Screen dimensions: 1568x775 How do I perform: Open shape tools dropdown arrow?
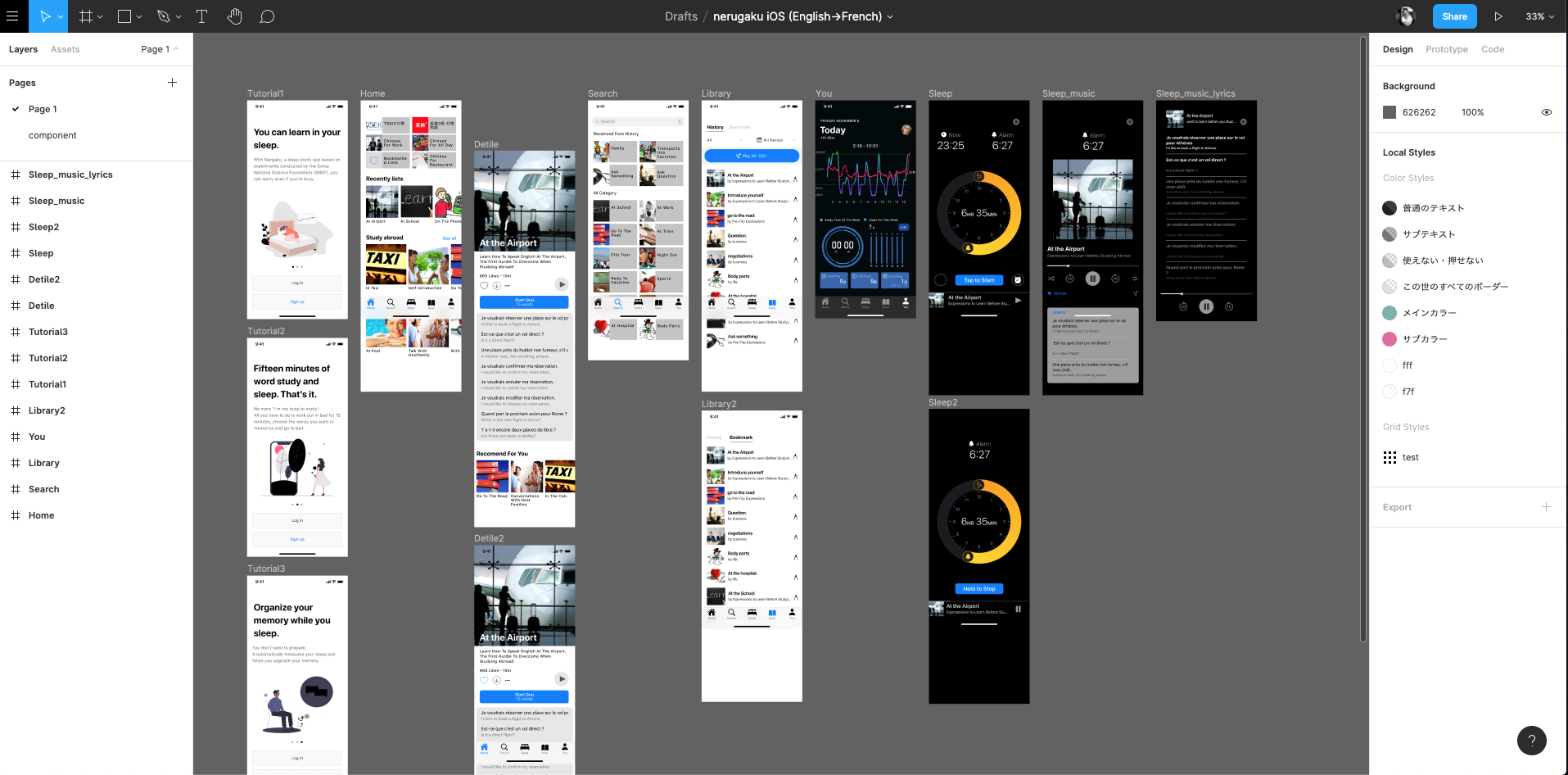[x=139, y=16]
